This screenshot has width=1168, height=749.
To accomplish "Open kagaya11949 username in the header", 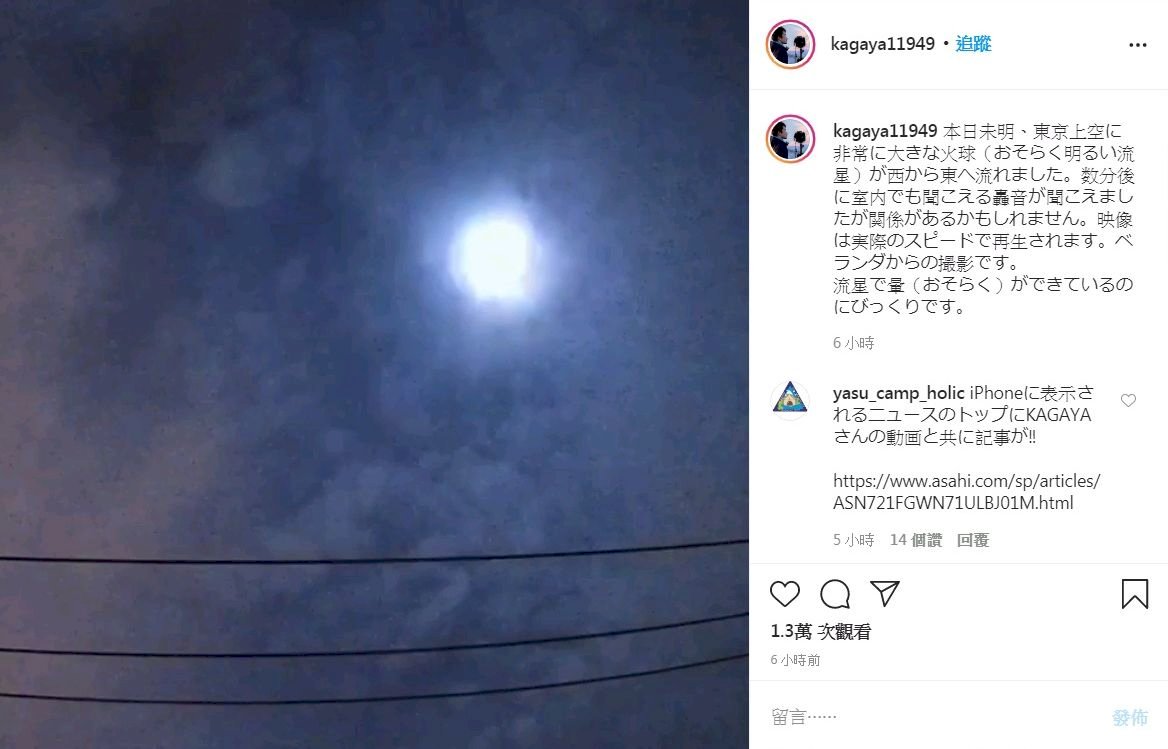I will pyautogui.click(x=882, y=44).
